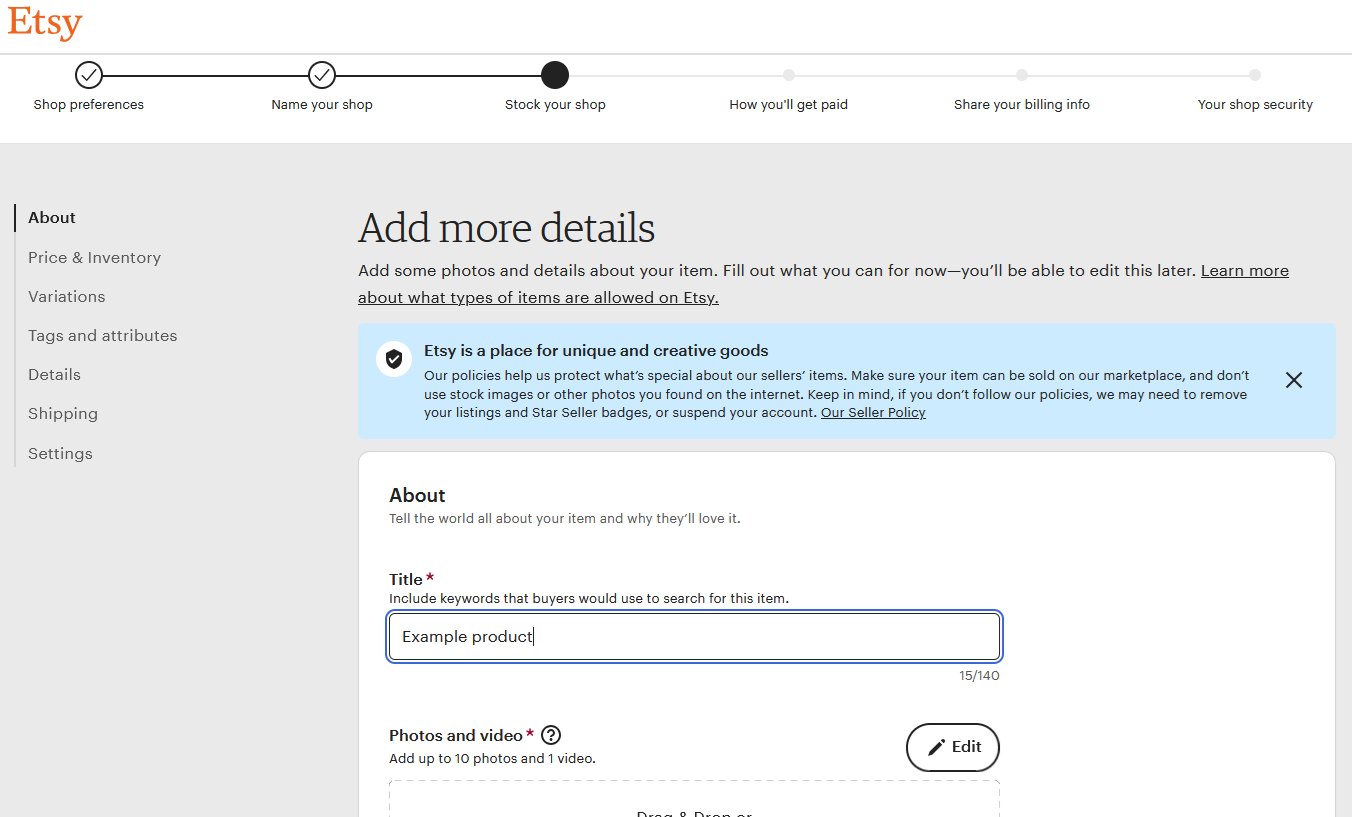Navigate to Details in the sidebar
Viewport: 1352px width, 817px height.
pyautogui.click(x=54, y=374)
